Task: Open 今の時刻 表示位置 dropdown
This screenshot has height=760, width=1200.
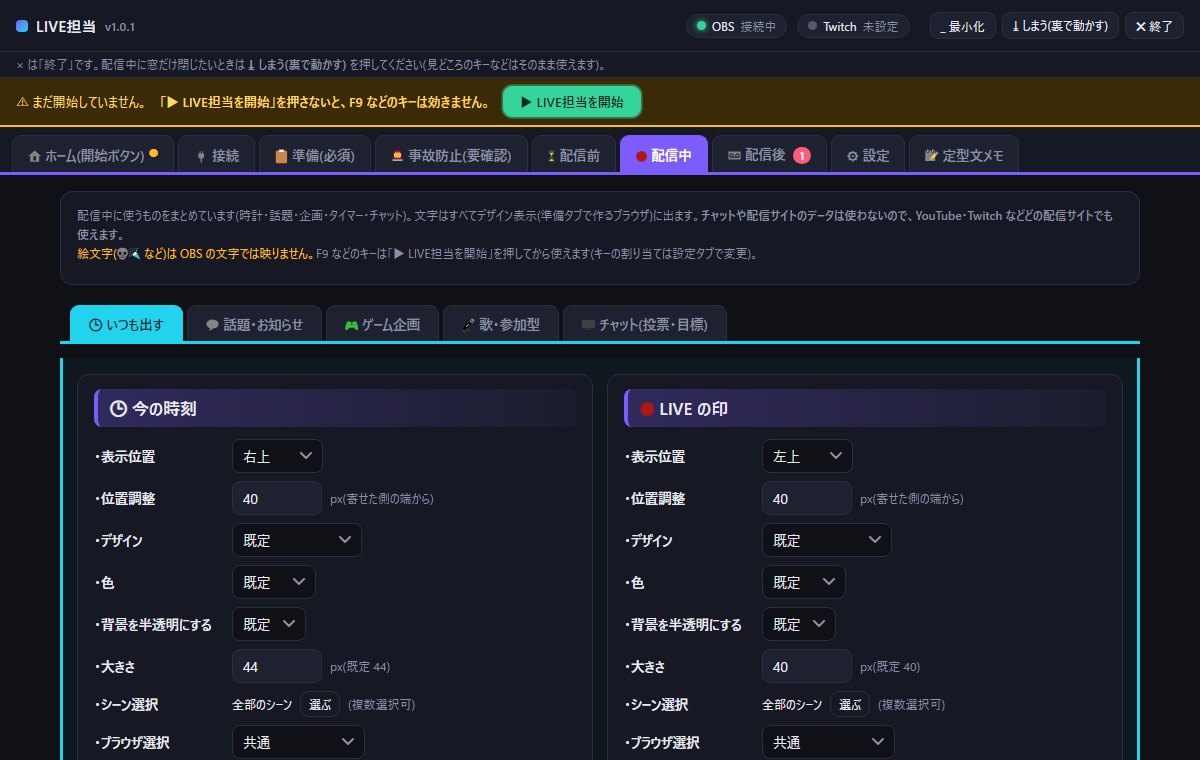Action: 277,456
